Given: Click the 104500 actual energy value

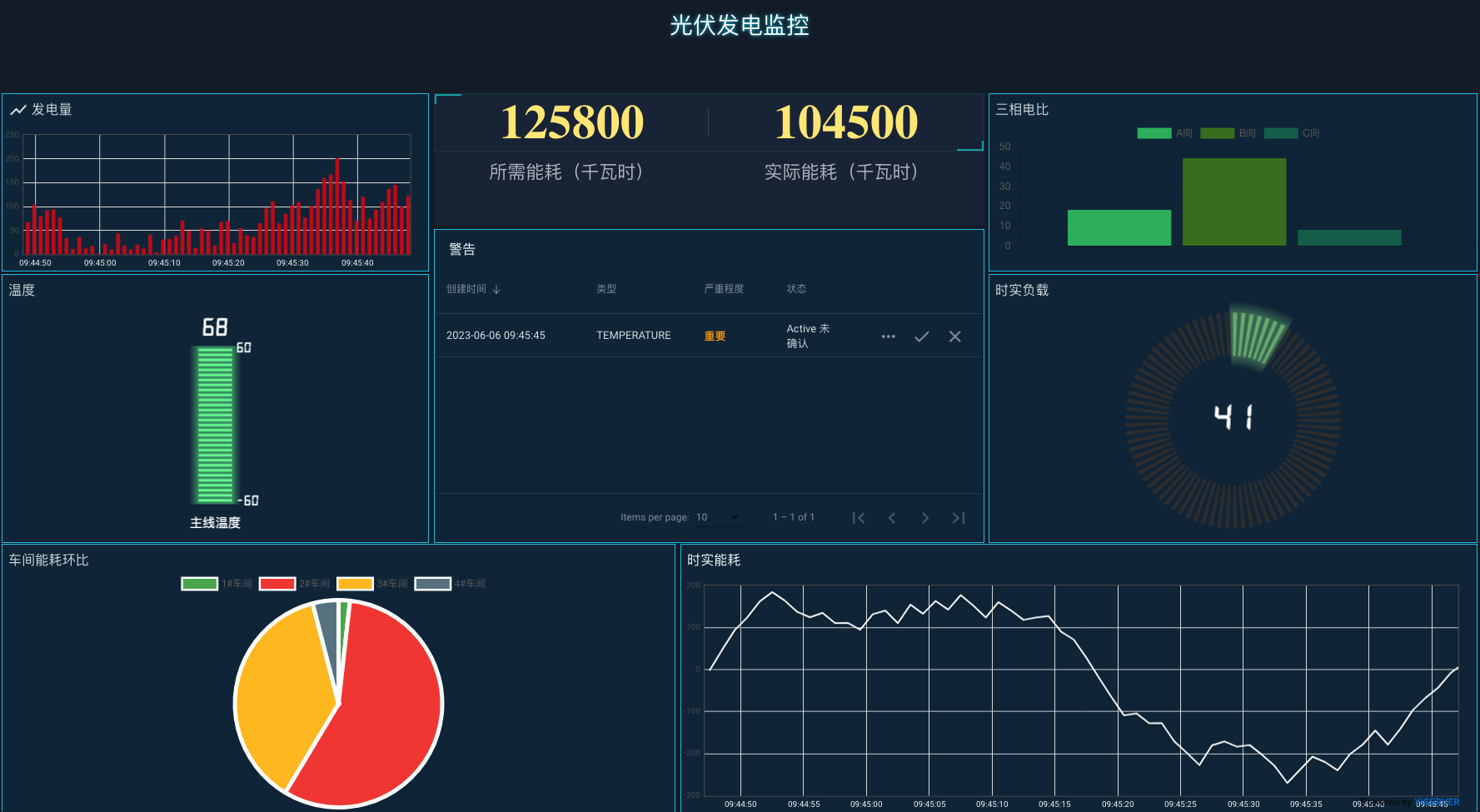Looking at the screenshot, I should coord(846,122).
